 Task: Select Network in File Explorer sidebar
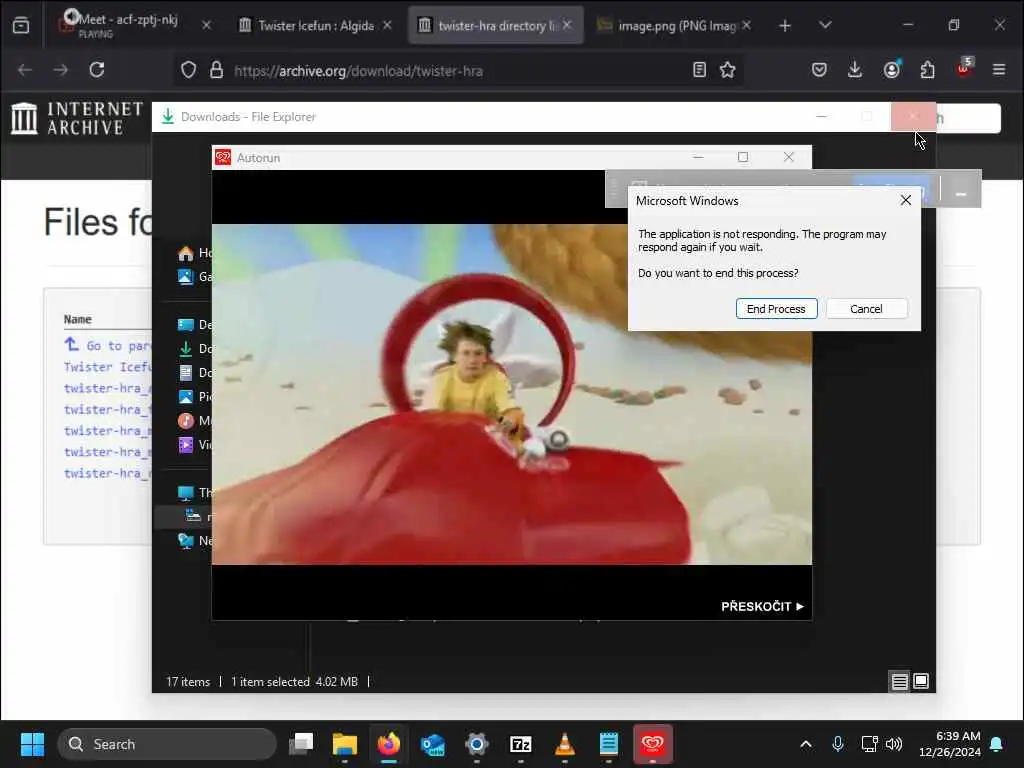[x=195, y=541]
